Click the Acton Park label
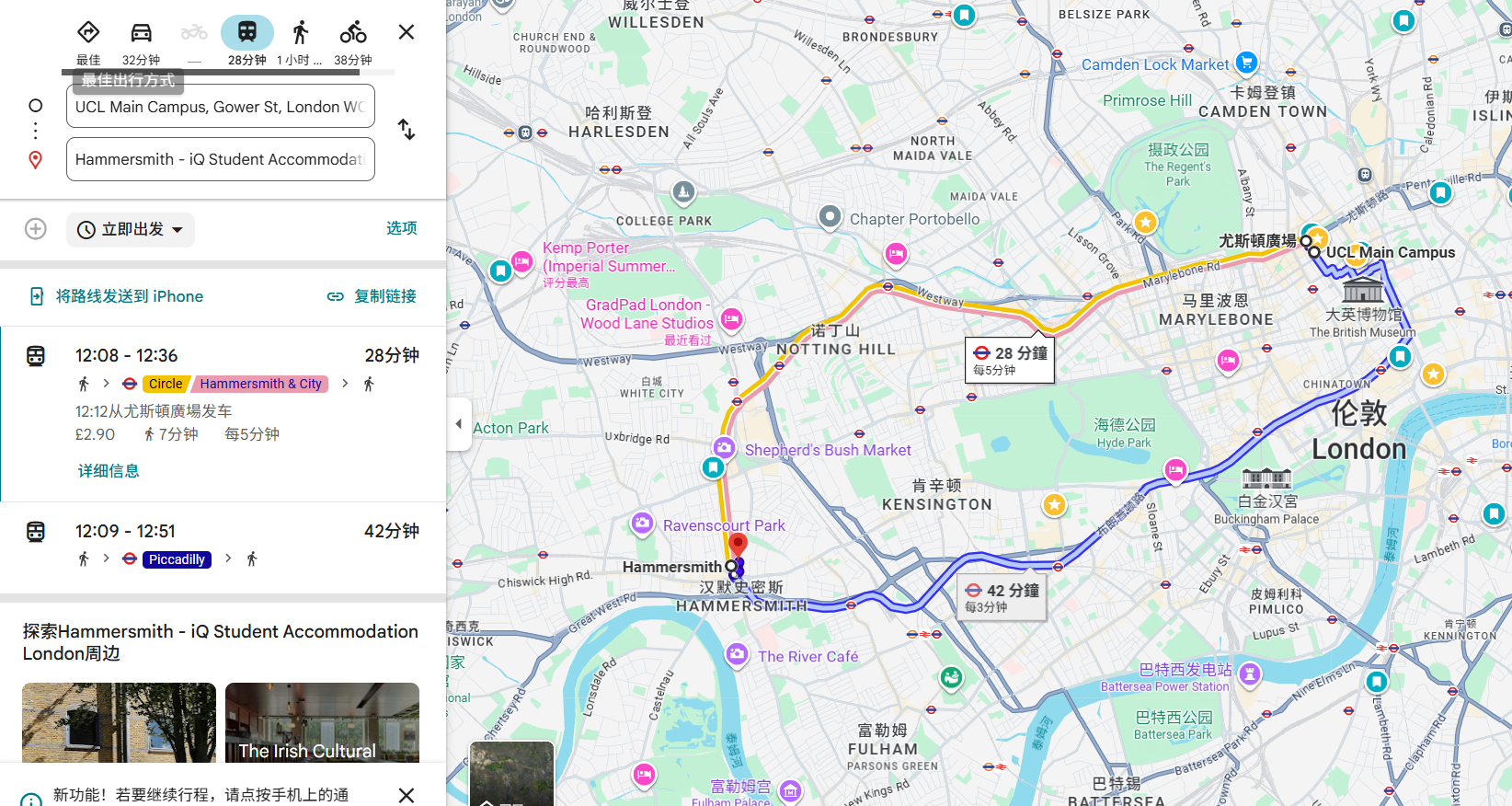 510,428
